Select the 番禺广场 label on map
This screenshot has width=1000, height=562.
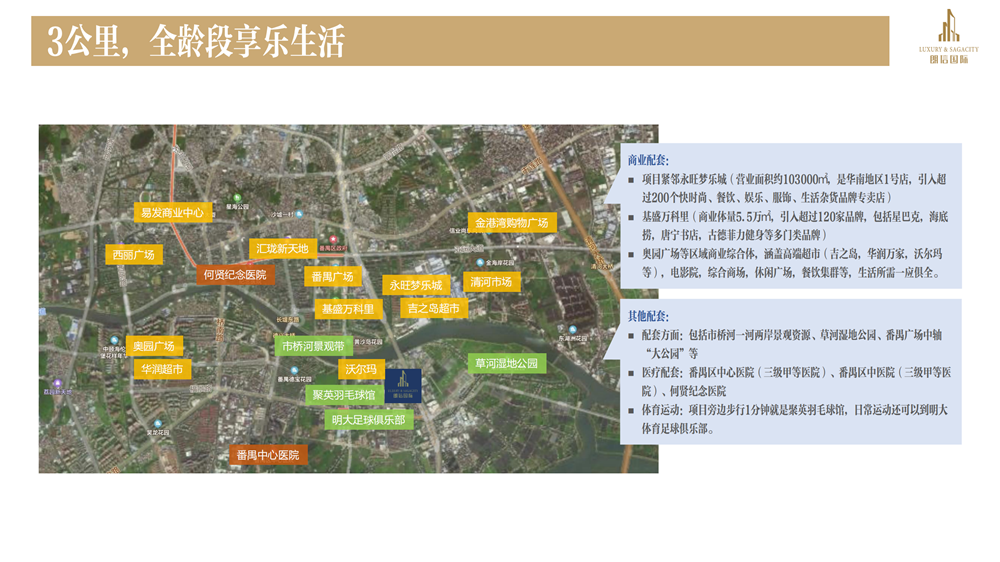pyautogui.click(x=333, y=276)
